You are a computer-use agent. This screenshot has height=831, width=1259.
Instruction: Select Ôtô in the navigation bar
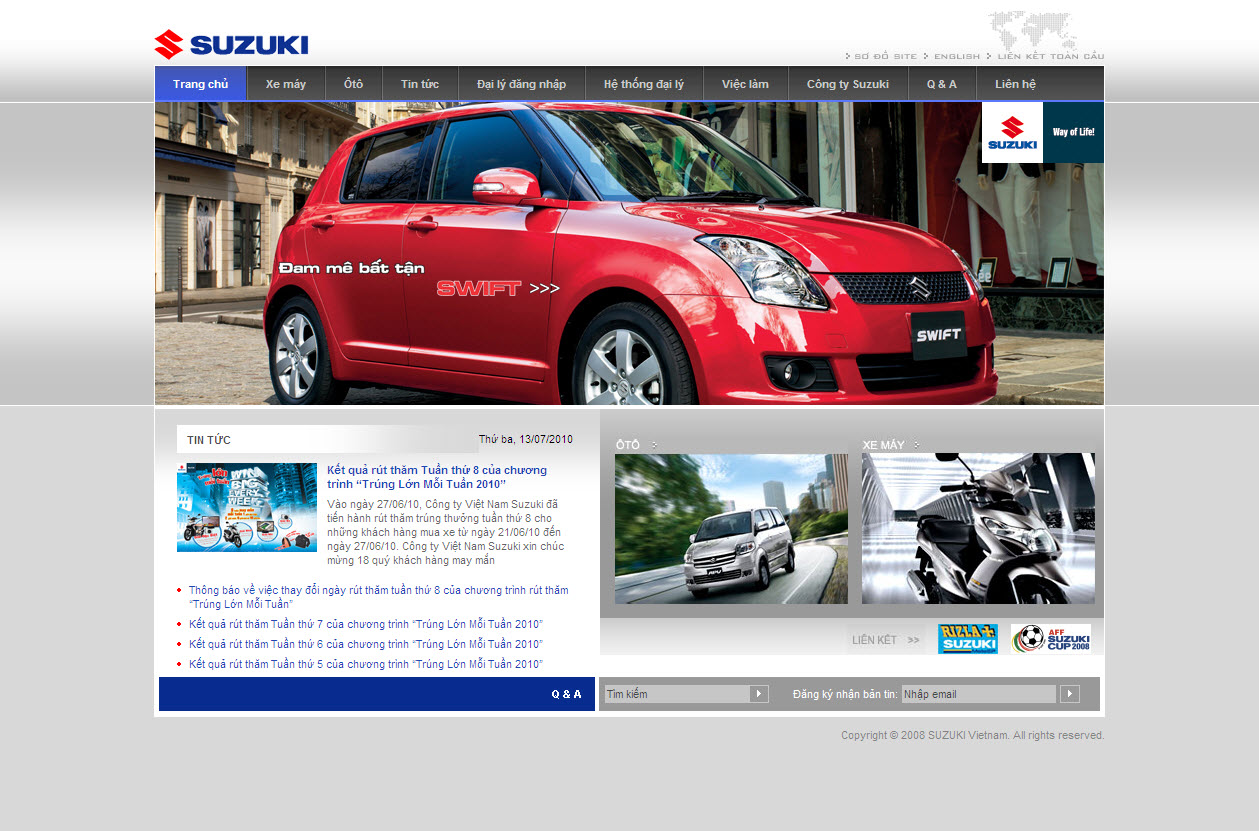pyautogui.click(x=354, y=84)
